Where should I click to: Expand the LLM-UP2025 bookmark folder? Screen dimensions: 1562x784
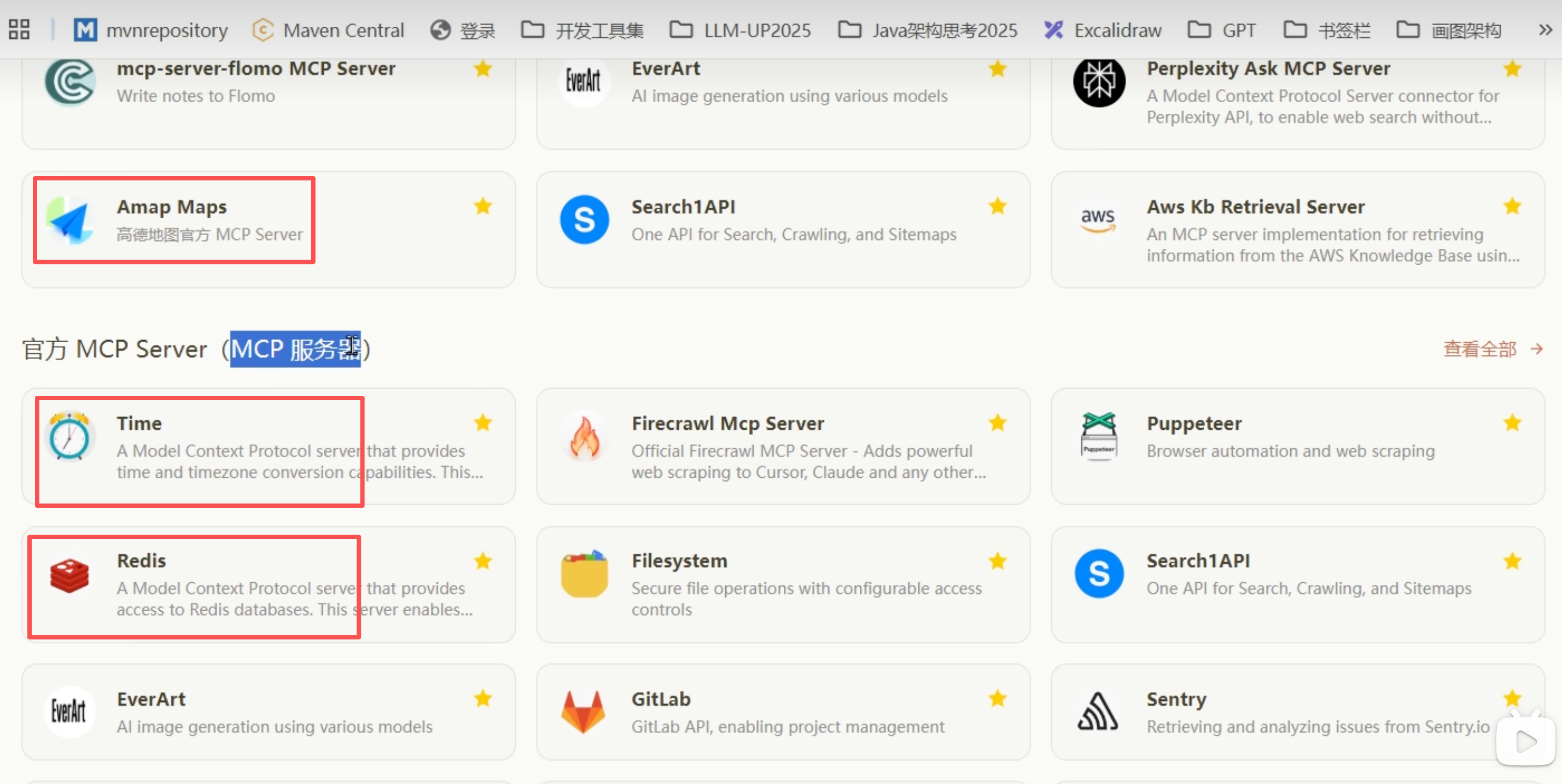(740, 30)
